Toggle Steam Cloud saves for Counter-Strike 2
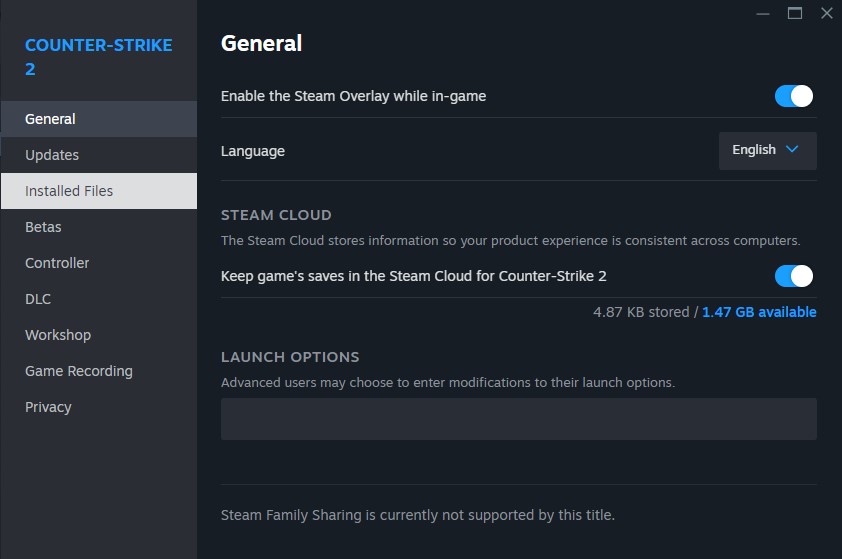 [x=793, y=276]
